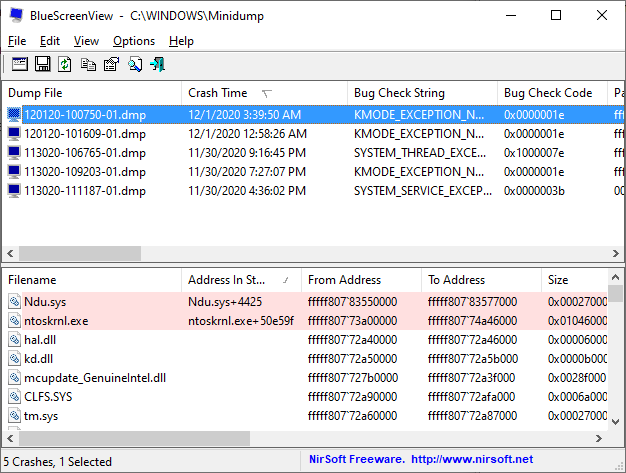
Task: Click the Properties toolbar icon
Action: click(x=111, y=64)
